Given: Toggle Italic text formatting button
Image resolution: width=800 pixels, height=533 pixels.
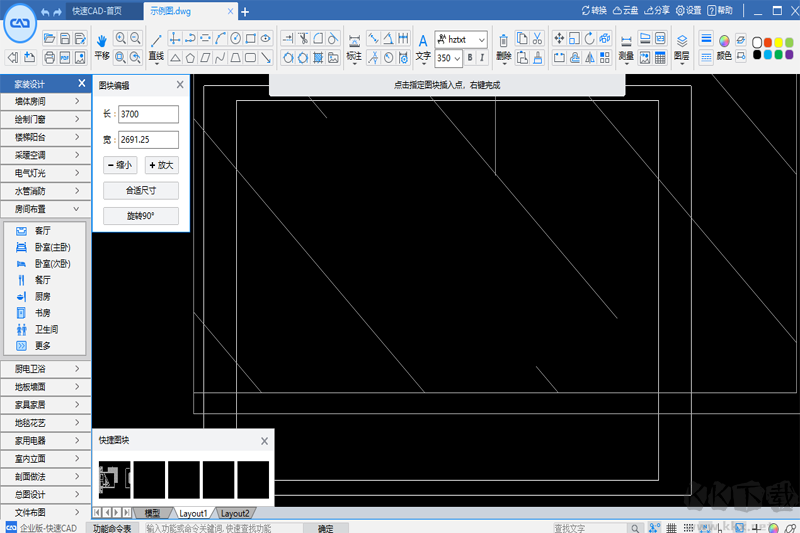Looking at the screenshot, I should click(482, 58).
